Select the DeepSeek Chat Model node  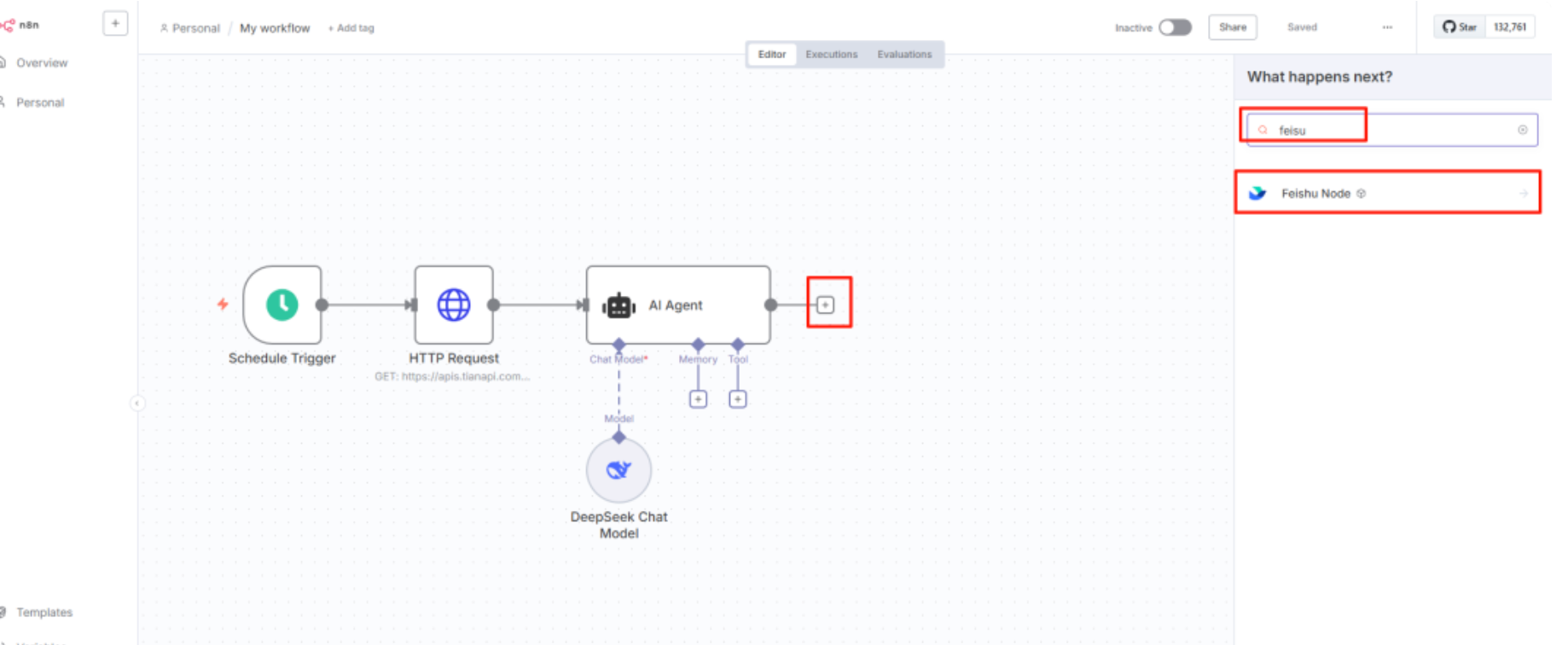point(618,470)
